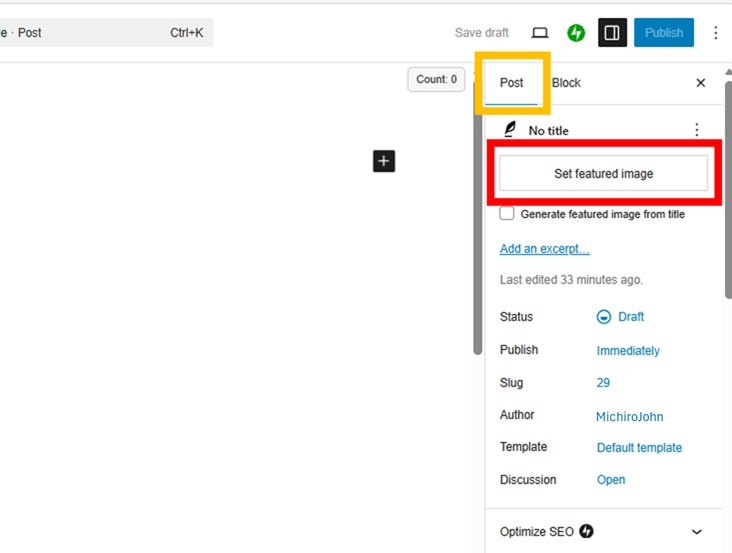This screenshot has width=732, height=553.
Task: Change the publish time from Immediately
Action: (628, 351)
